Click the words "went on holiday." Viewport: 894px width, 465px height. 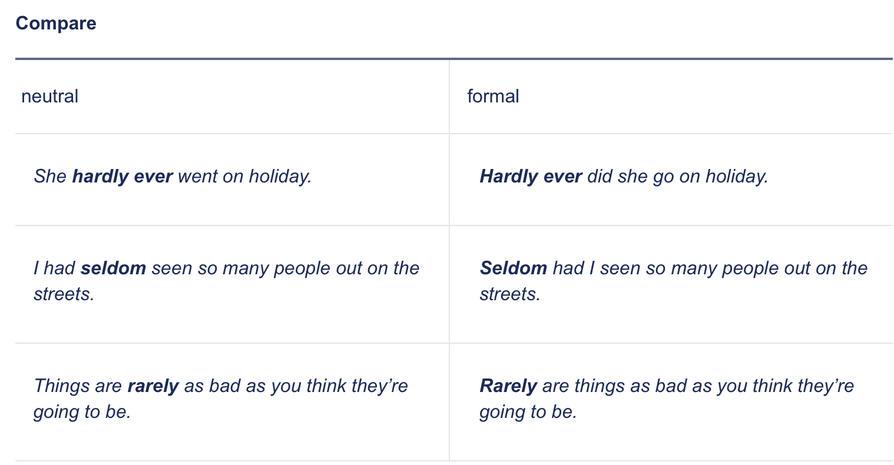click(x=244, y=177)
